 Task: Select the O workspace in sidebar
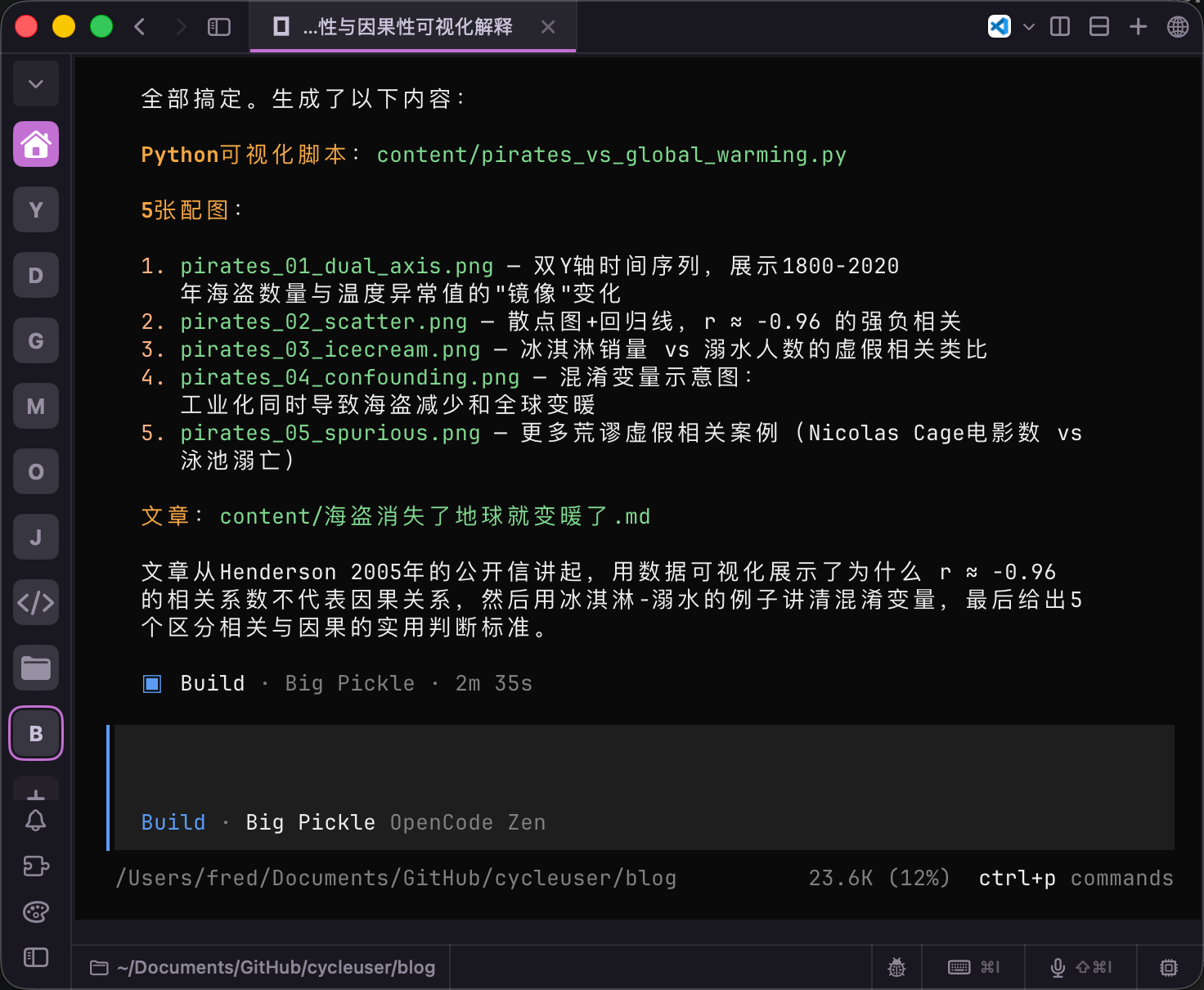point(36,472)
